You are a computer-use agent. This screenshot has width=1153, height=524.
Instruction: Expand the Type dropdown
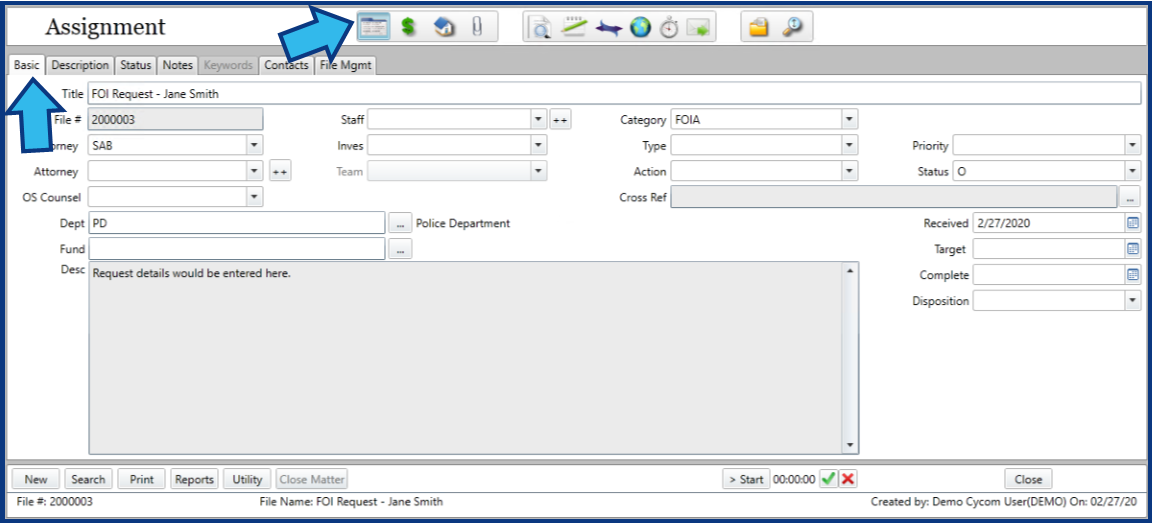pyautogui.click(x=849, y=146)
